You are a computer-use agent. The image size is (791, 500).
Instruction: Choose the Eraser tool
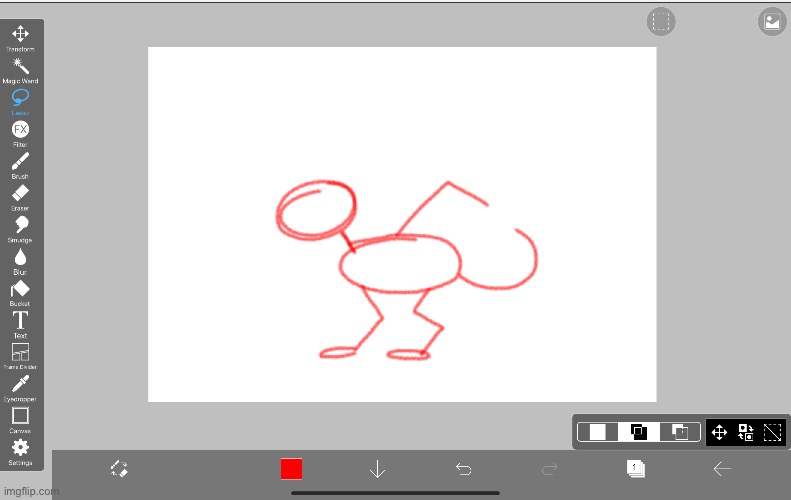20,194
